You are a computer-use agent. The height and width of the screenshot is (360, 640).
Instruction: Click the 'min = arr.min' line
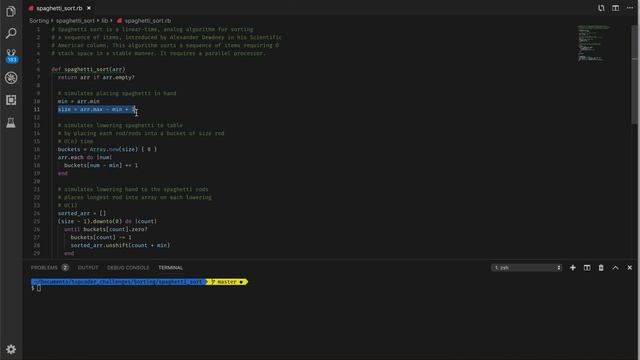click(79, 101)
